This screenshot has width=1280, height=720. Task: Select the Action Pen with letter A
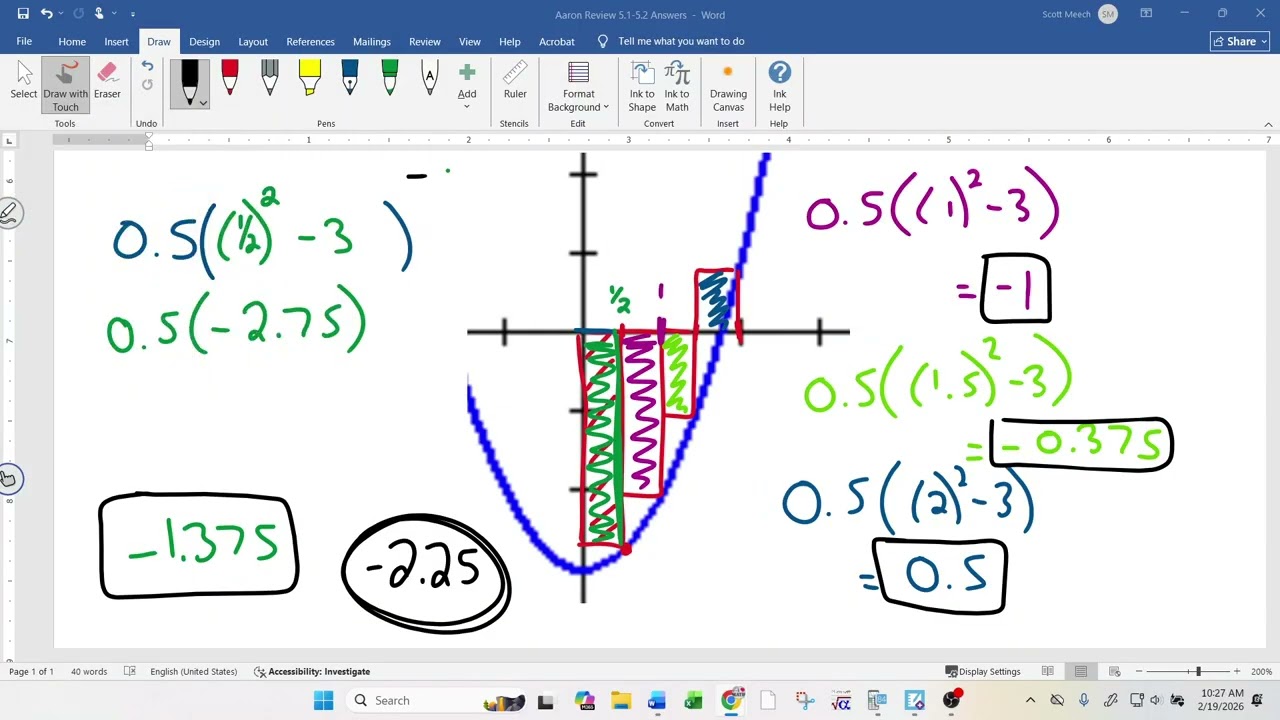(430, 79)
